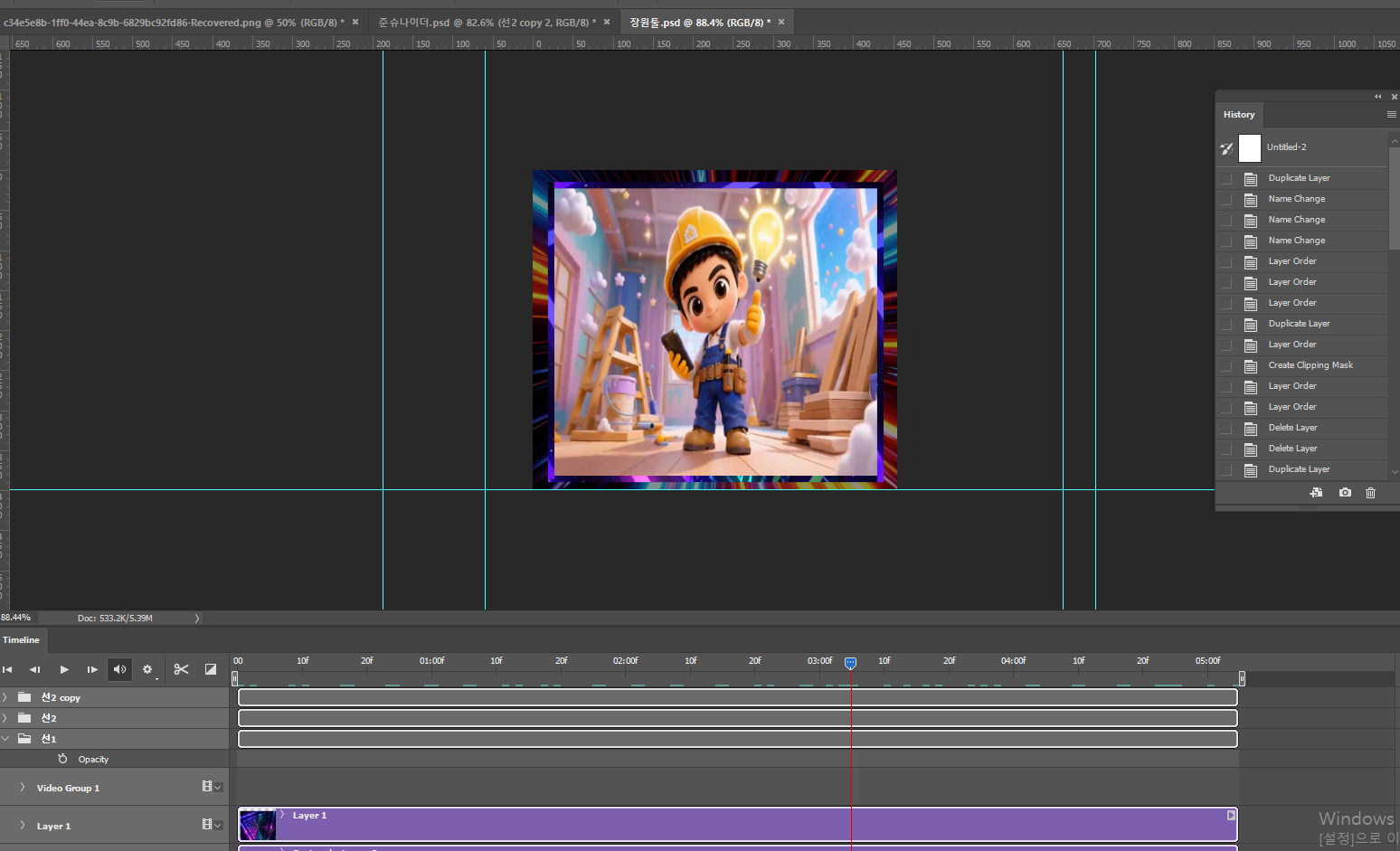Open Layer 1 track filmstrip media menu

[x=212, y=825]
